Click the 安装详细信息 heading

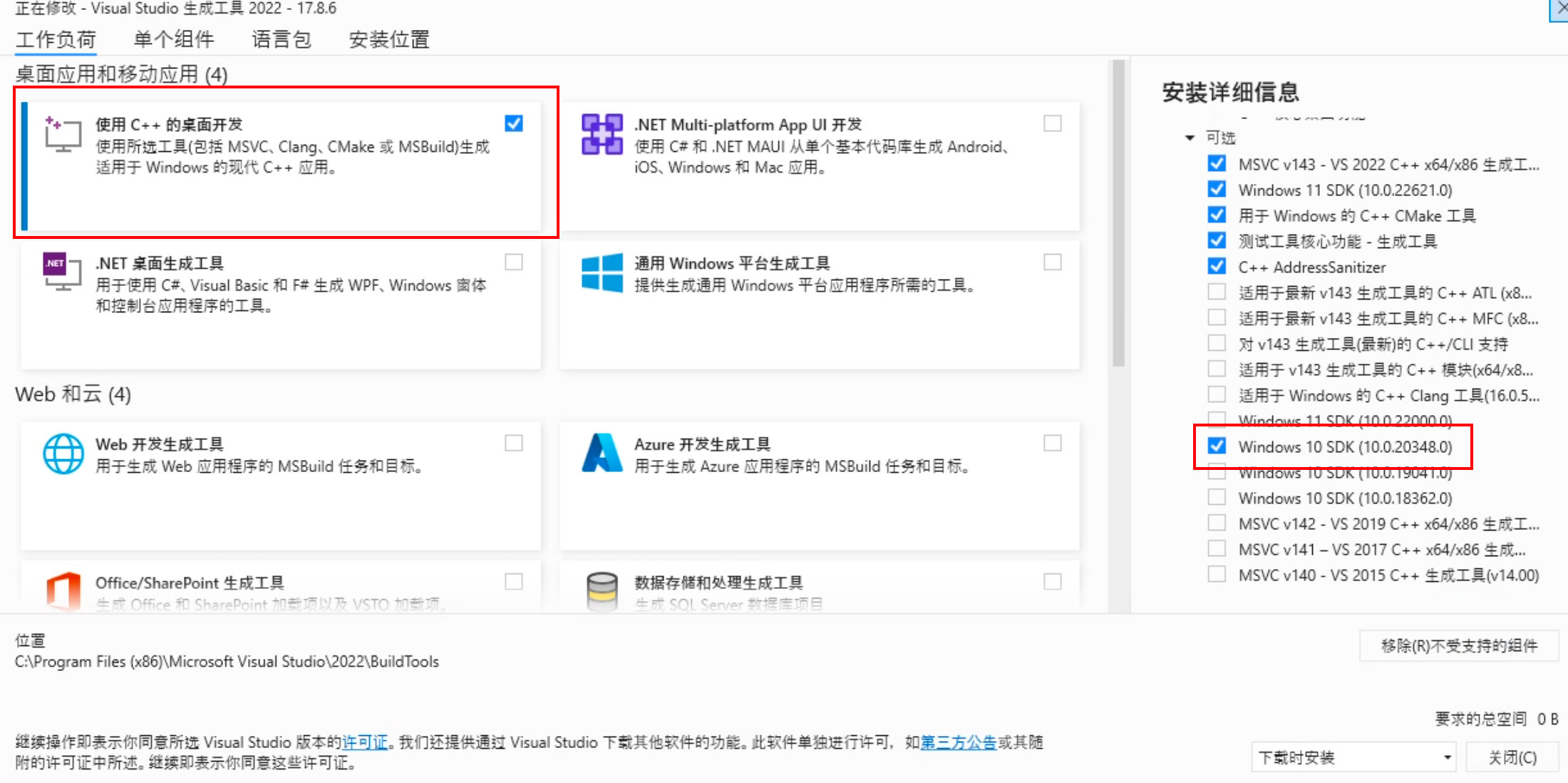pos(1231,92)
